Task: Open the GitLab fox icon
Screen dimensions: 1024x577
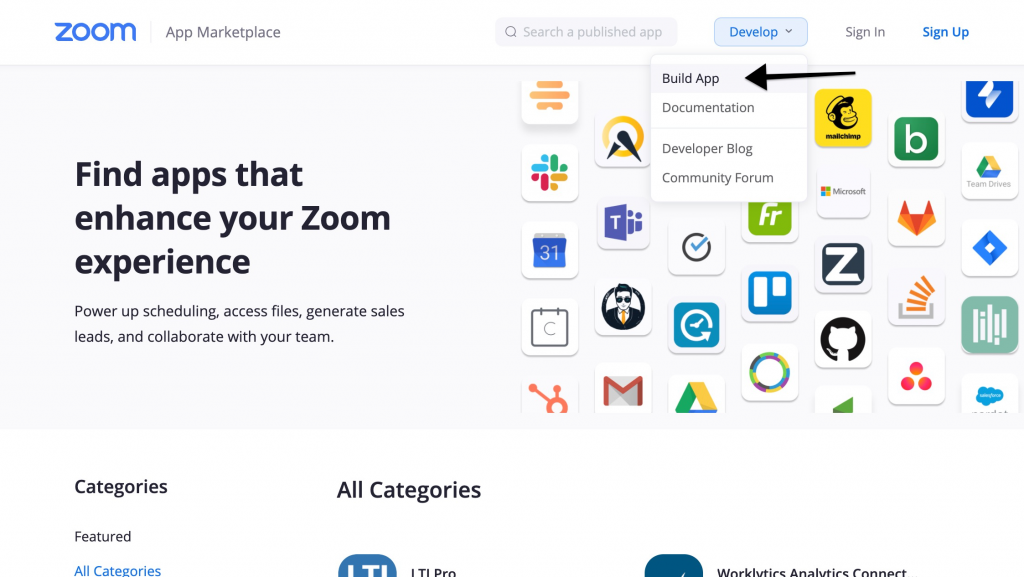Action: pyautogui.click(x=916, y=217)
